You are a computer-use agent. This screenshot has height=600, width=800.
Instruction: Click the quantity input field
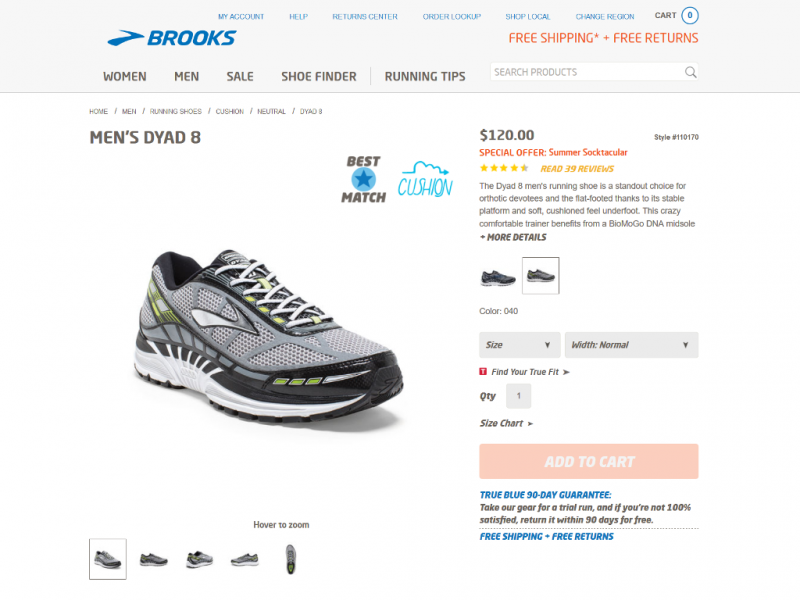518,396
